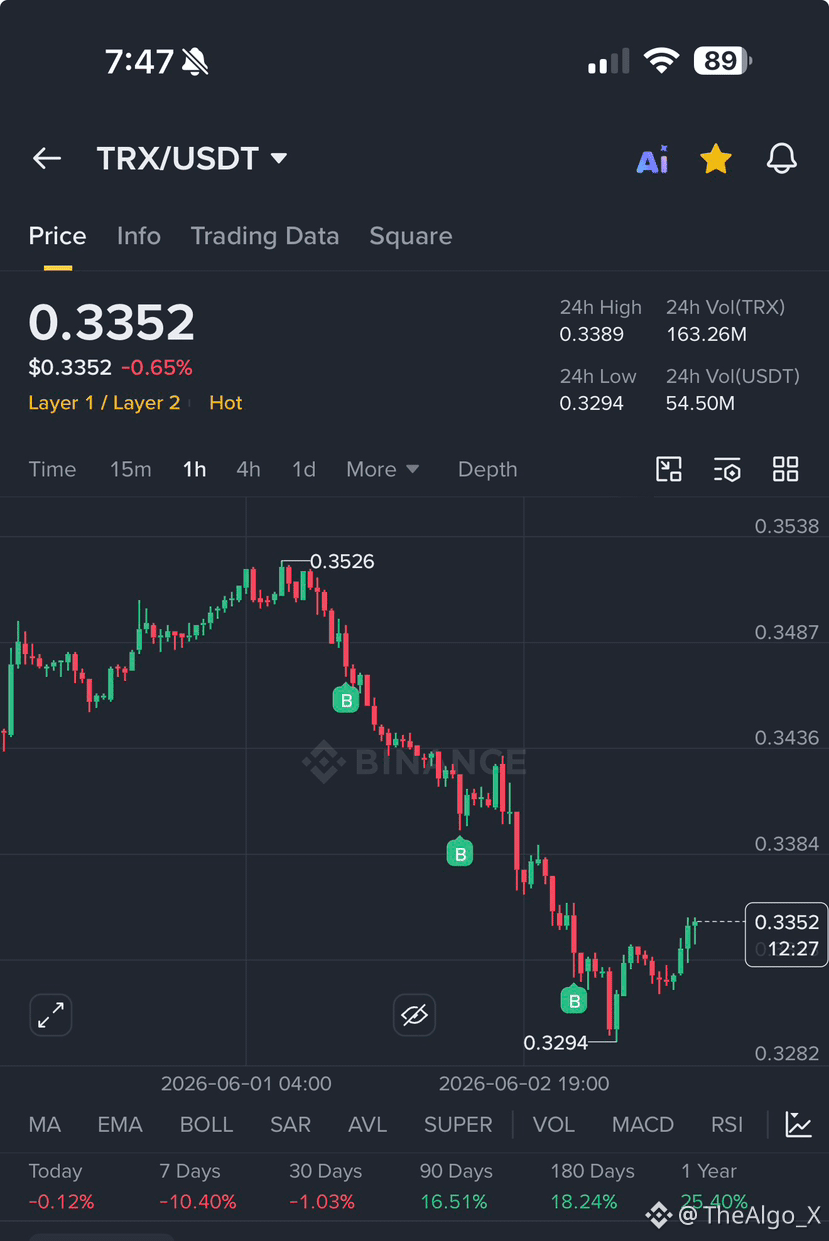829x1241 pixels.
Task: Enable the SAR indicator
Action: point(290,1125)
